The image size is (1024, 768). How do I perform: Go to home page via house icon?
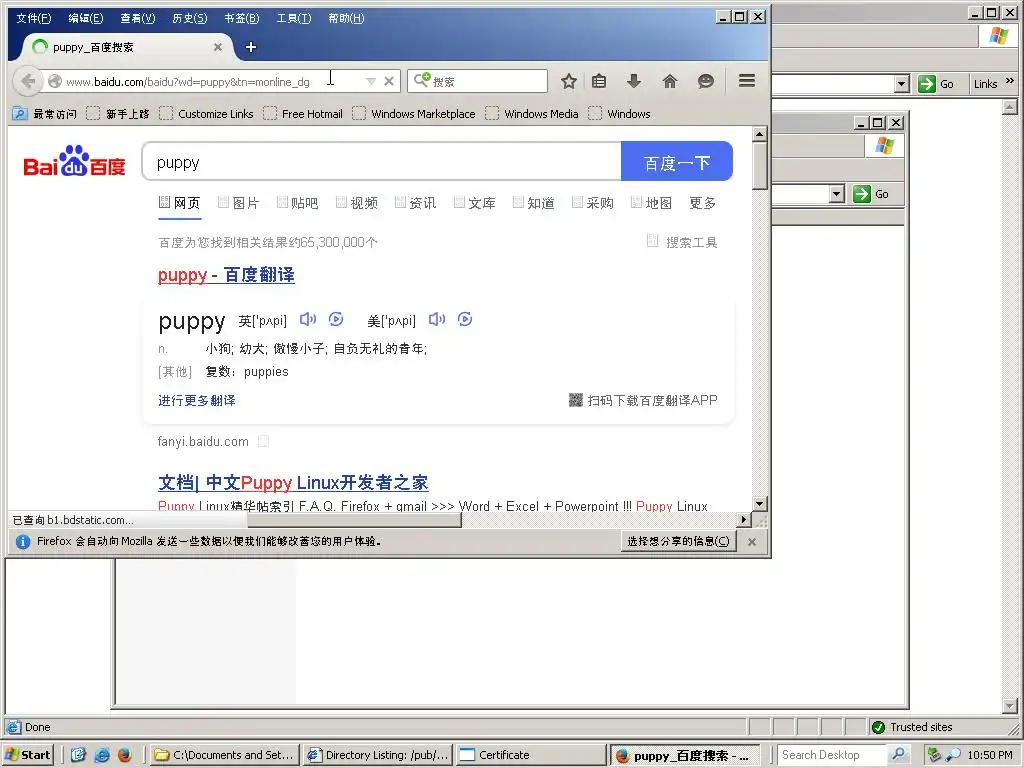click(669, 82)
